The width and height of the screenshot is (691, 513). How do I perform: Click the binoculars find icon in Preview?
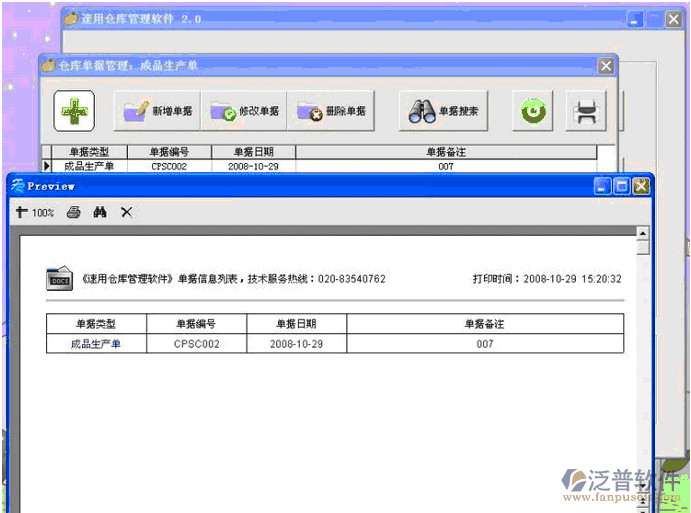[x=100, y=212]
